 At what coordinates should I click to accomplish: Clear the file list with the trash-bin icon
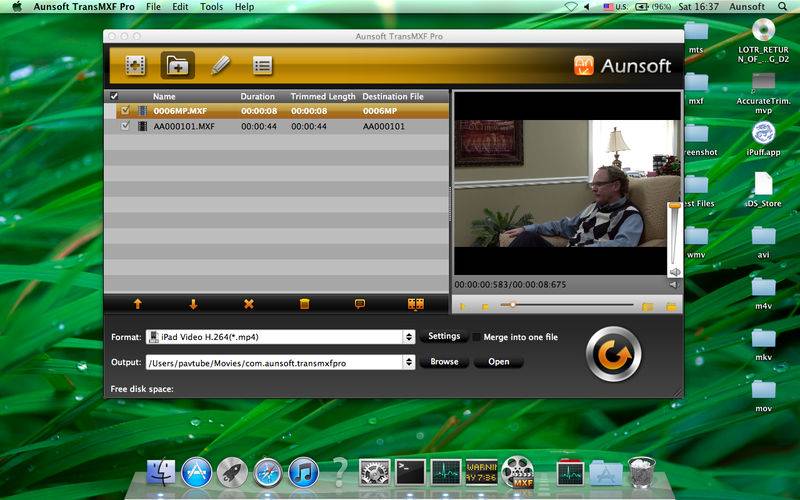click(x=305, y=304)
